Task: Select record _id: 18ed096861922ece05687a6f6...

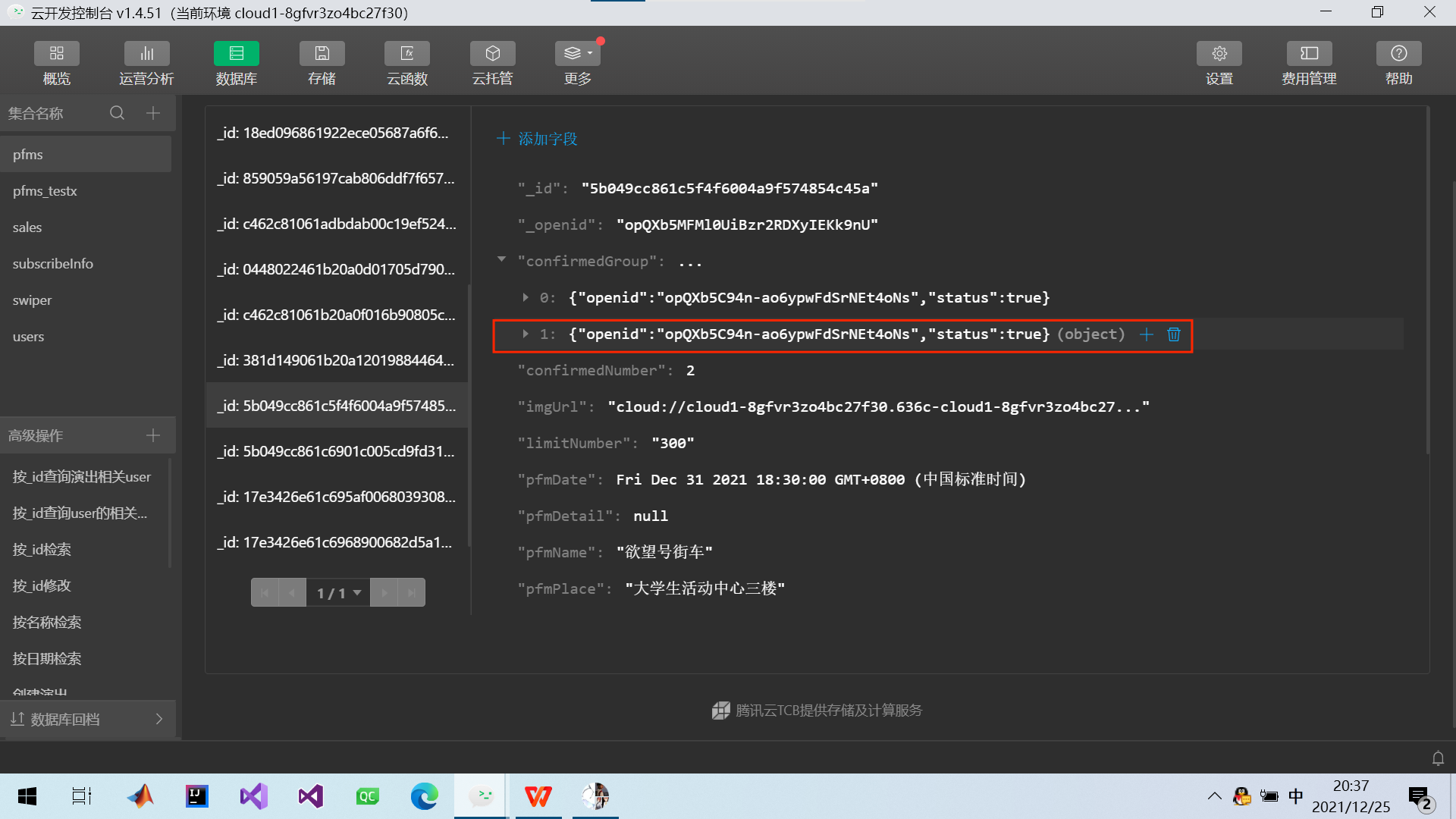Action: [x=337, y=133]
